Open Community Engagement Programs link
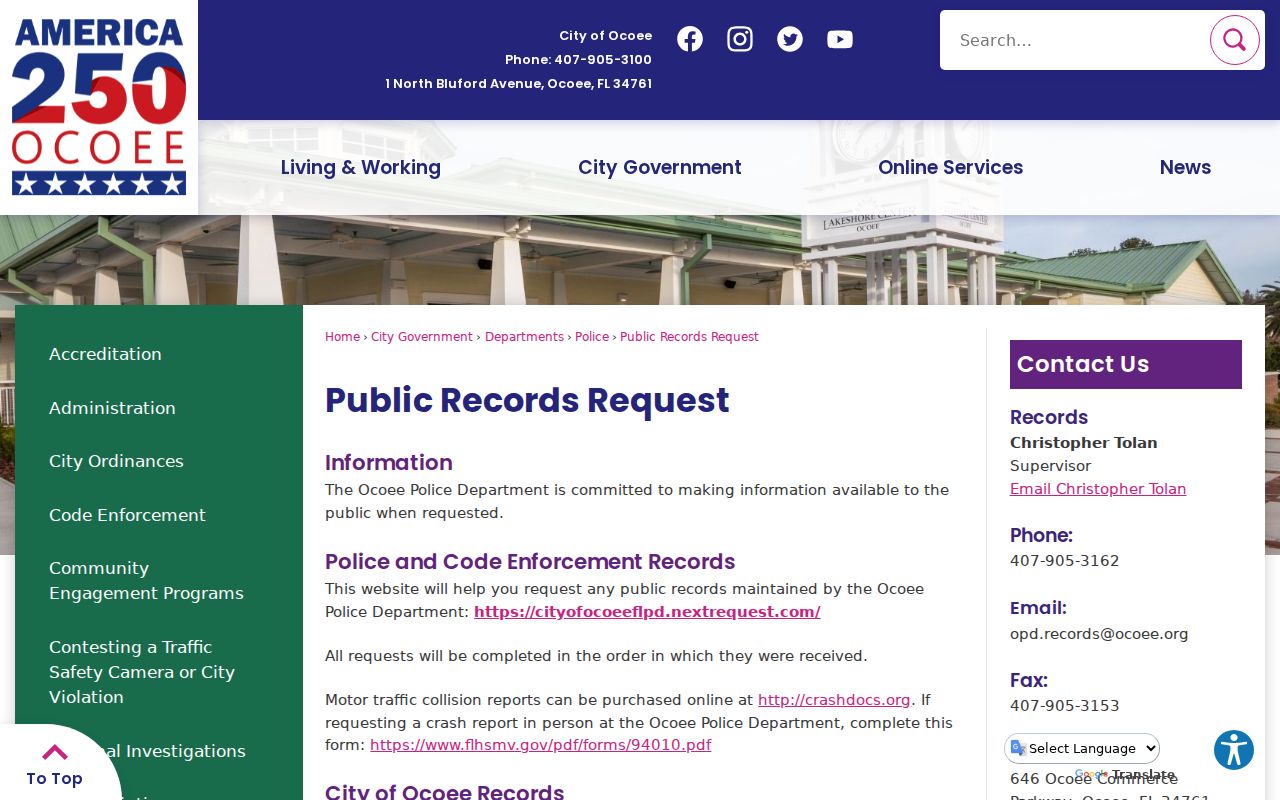Viewport: 1280px width, 800px height. (x=146, y=580)
